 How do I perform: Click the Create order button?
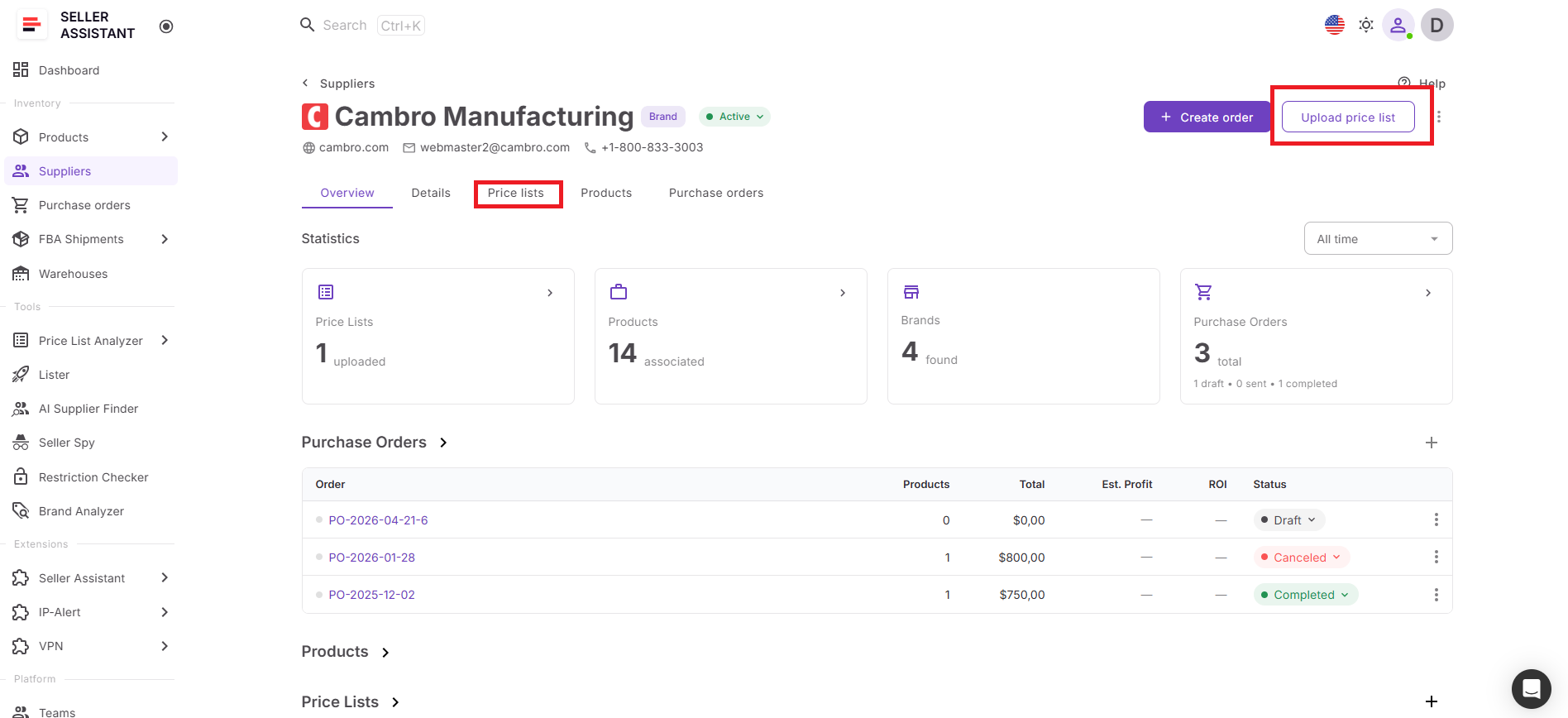point(1207,117)
